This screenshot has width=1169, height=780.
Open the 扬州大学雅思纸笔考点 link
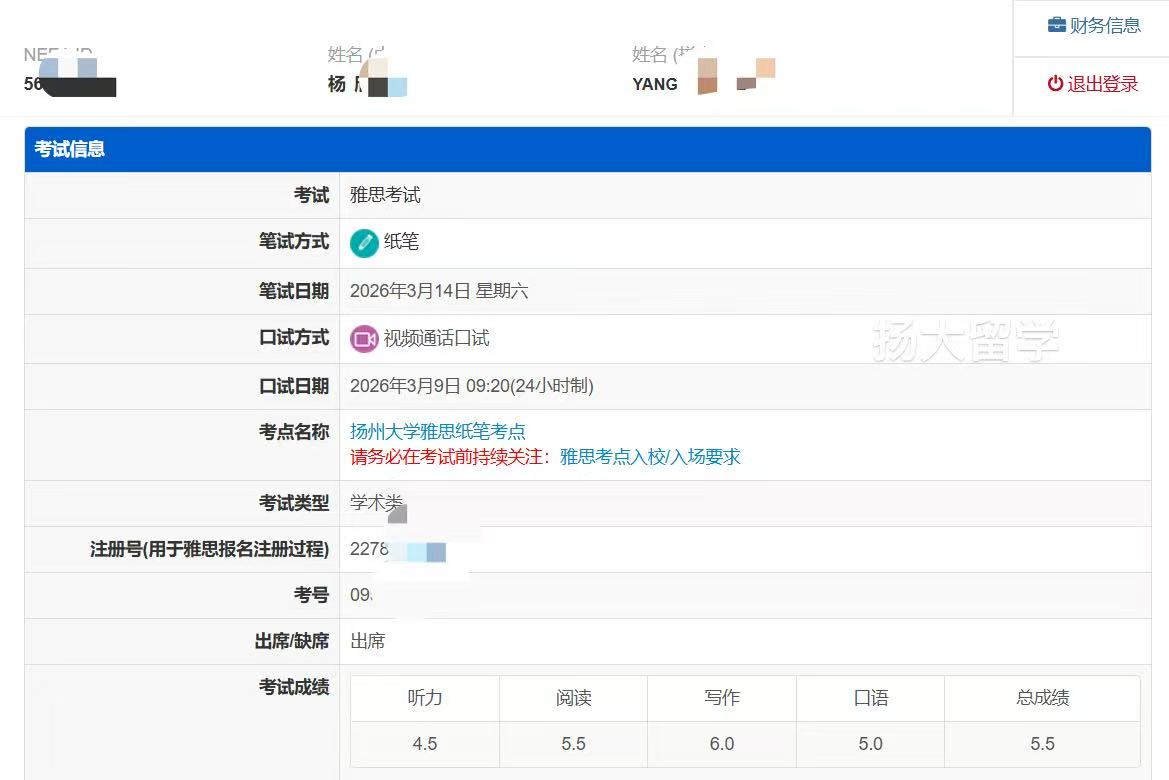point(437,431)
